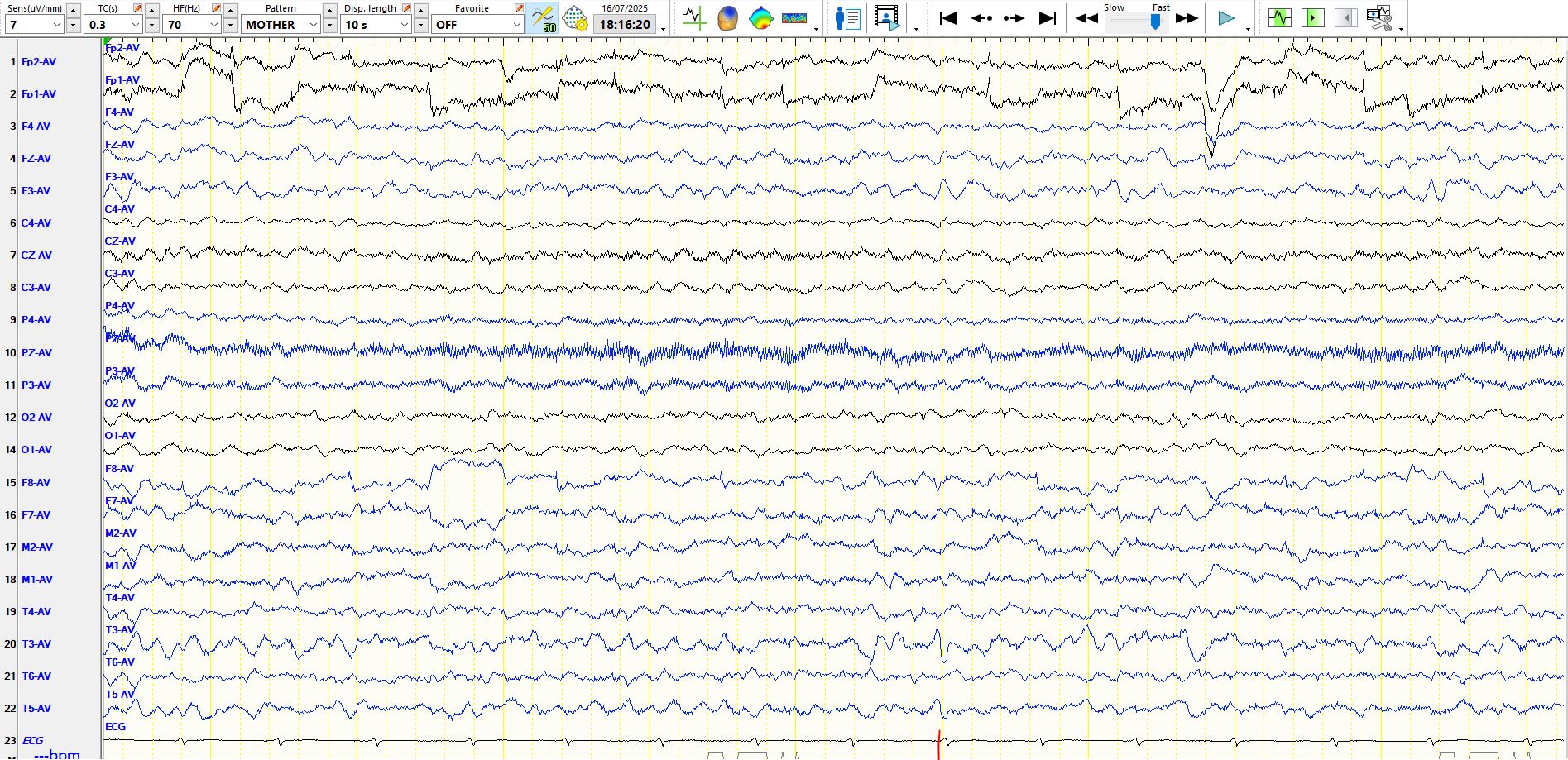Open the TC(s) time constant dropdown
This screenshot has width=1568, height=760.
[x=113, y=25]
